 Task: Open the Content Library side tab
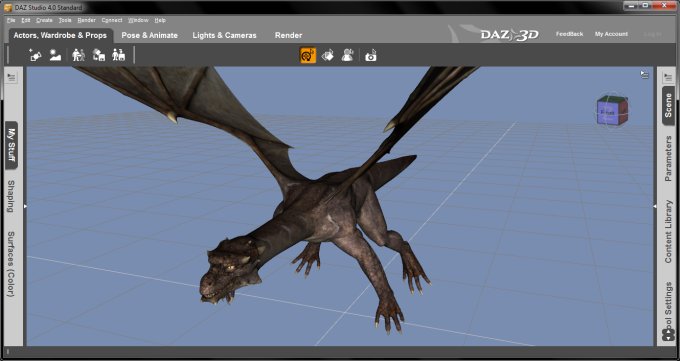tap(668, 231)
